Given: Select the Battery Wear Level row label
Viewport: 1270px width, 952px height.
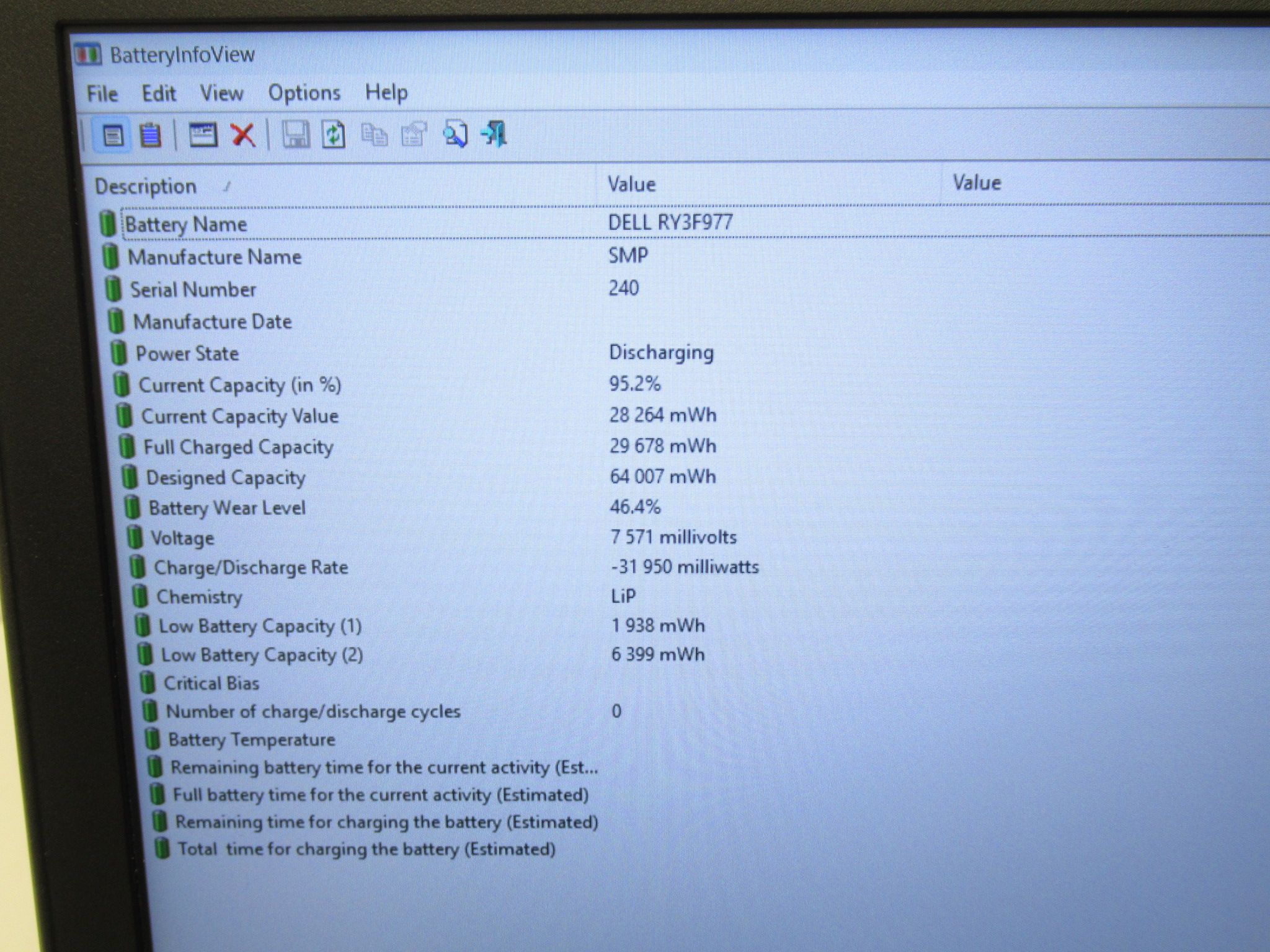Looking at the screenshot, I should click(227, 508).
